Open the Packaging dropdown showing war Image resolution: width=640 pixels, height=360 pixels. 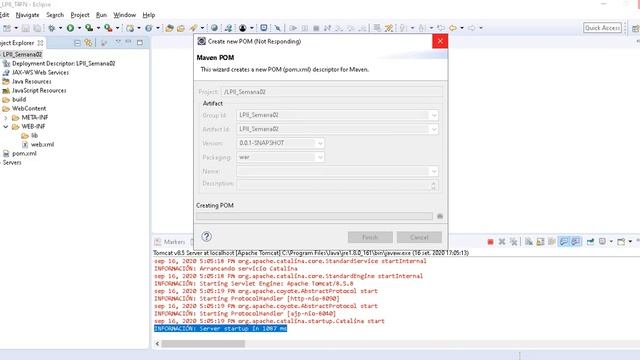(x=320, y=157)
